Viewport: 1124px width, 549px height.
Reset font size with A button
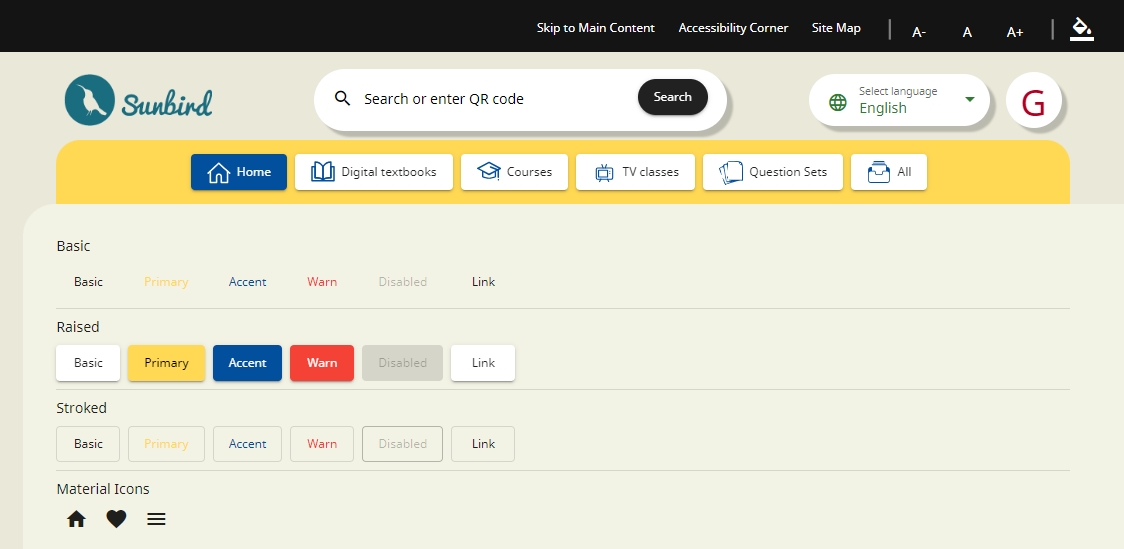tap(967, 32)
